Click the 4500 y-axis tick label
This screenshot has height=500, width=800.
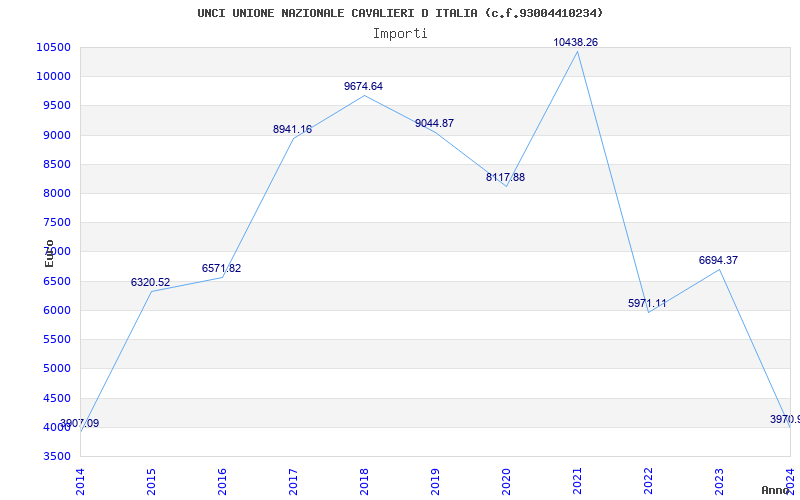point(56,398)
